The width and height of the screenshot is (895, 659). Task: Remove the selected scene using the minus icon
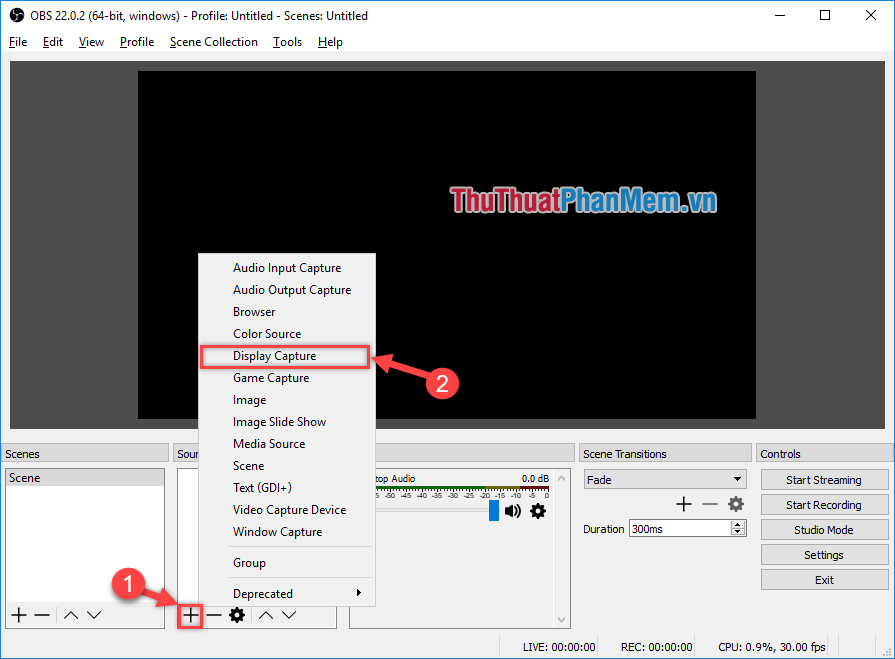click(x=41, y=615)
